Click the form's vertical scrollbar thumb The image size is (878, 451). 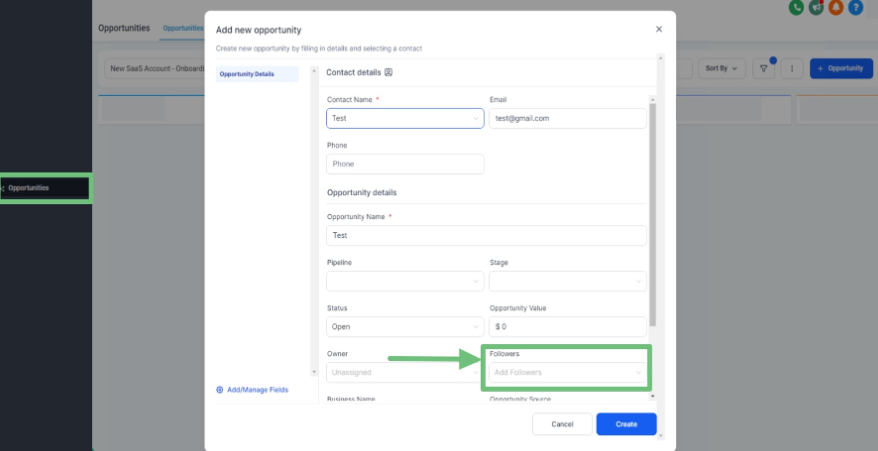652,213
